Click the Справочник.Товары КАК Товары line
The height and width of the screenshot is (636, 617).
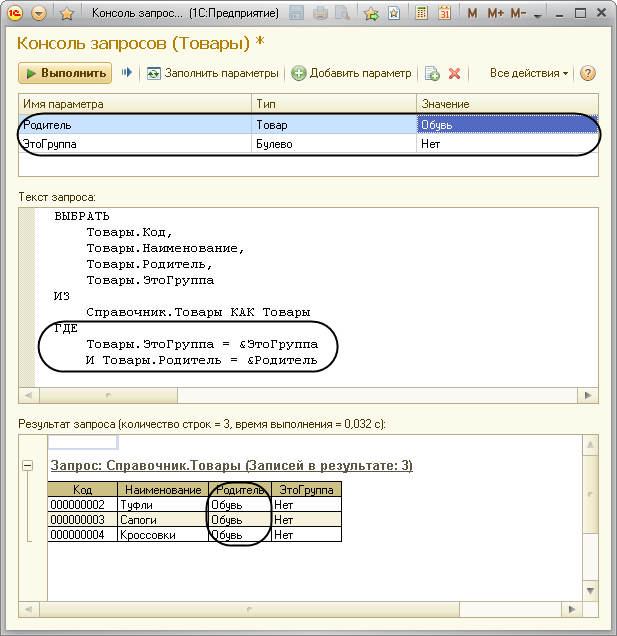(198, 312)
